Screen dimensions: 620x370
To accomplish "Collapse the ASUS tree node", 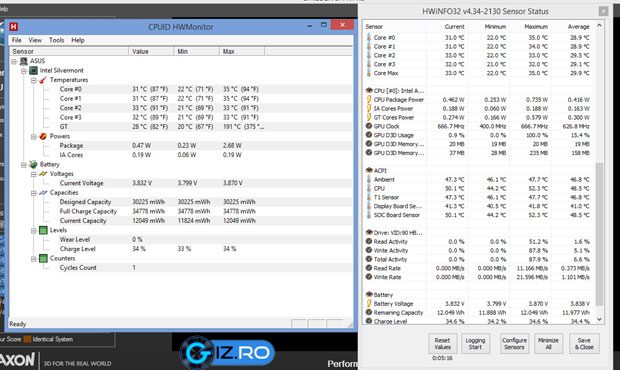I will 14,61.
